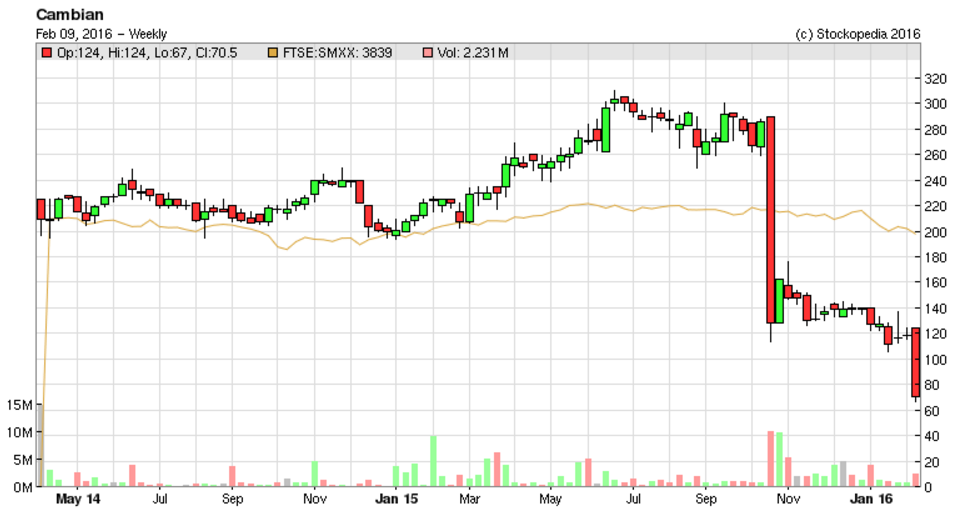Click the 'Vol: 2.231M' legend text
This screenshot has width=959, height=527.
pos(473,53)
